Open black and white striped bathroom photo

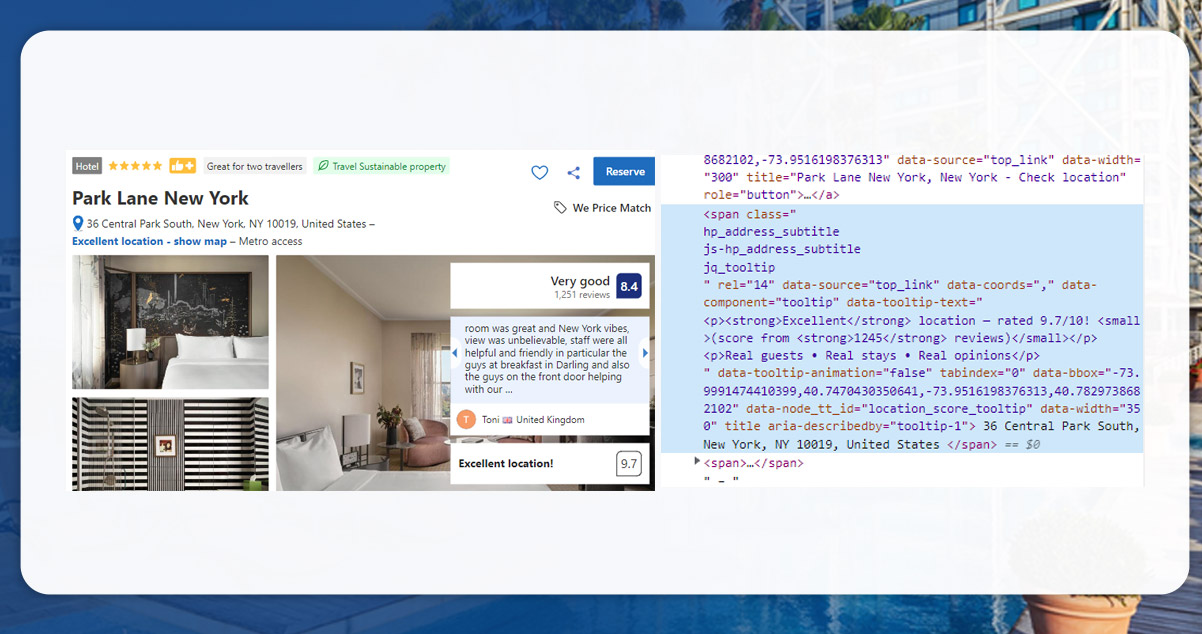coord(170,444)
